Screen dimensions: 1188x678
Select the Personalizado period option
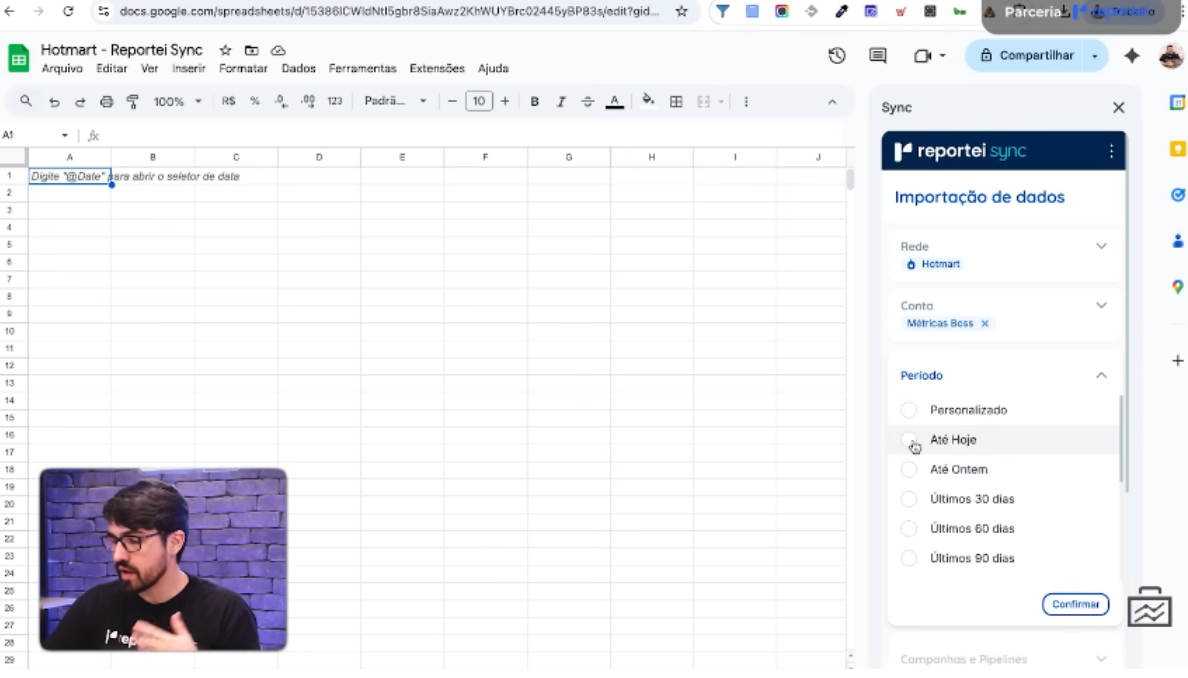[x=909, y=410]
